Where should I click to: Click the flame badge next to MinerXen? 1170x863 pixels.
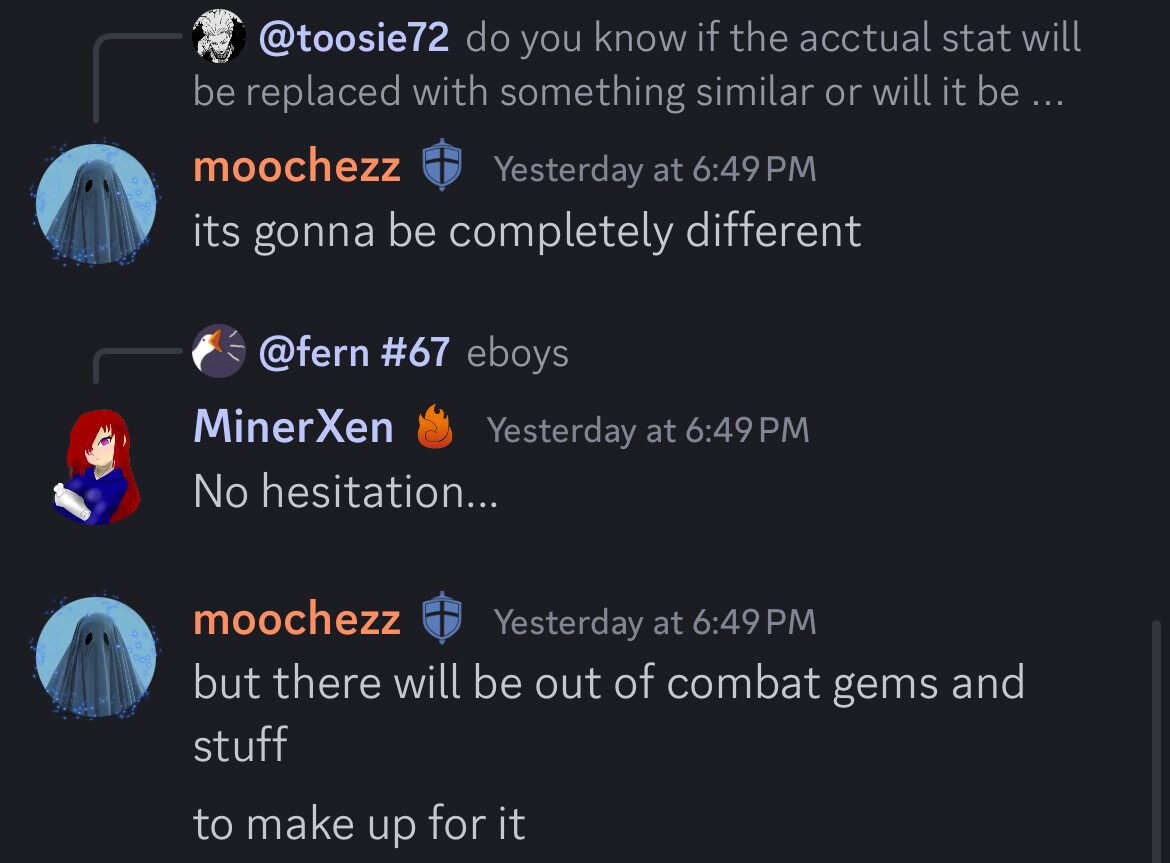point(435,428)
